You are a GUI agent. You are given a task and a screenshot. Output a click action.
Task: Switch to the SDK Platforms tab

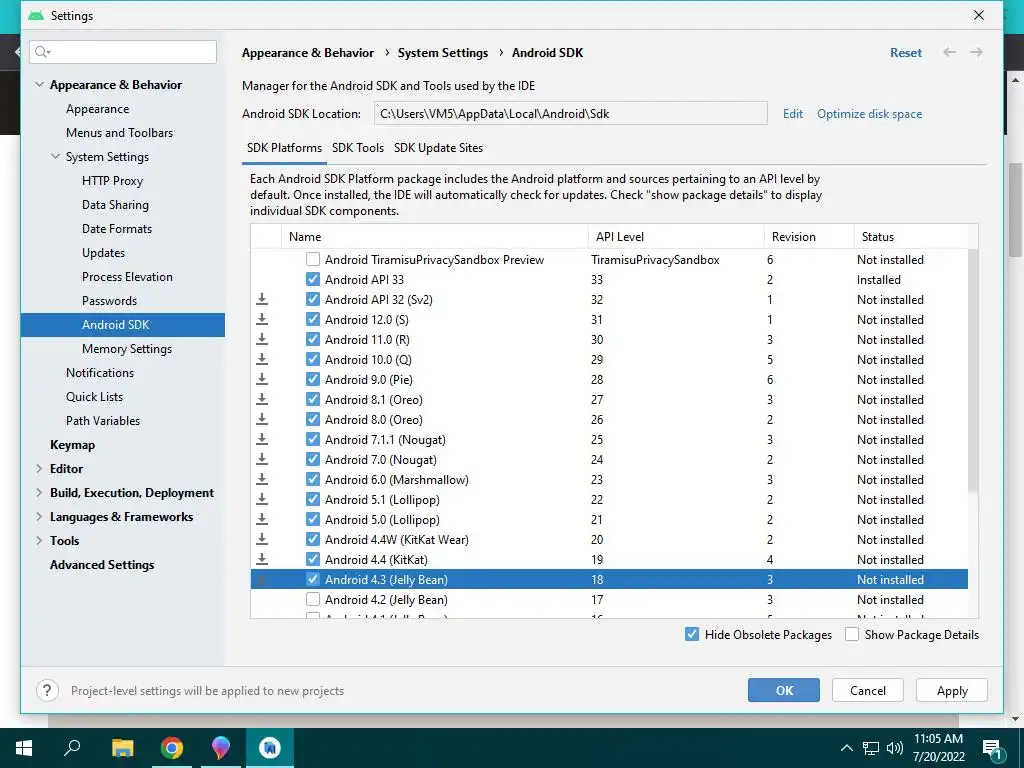[284, 148]
